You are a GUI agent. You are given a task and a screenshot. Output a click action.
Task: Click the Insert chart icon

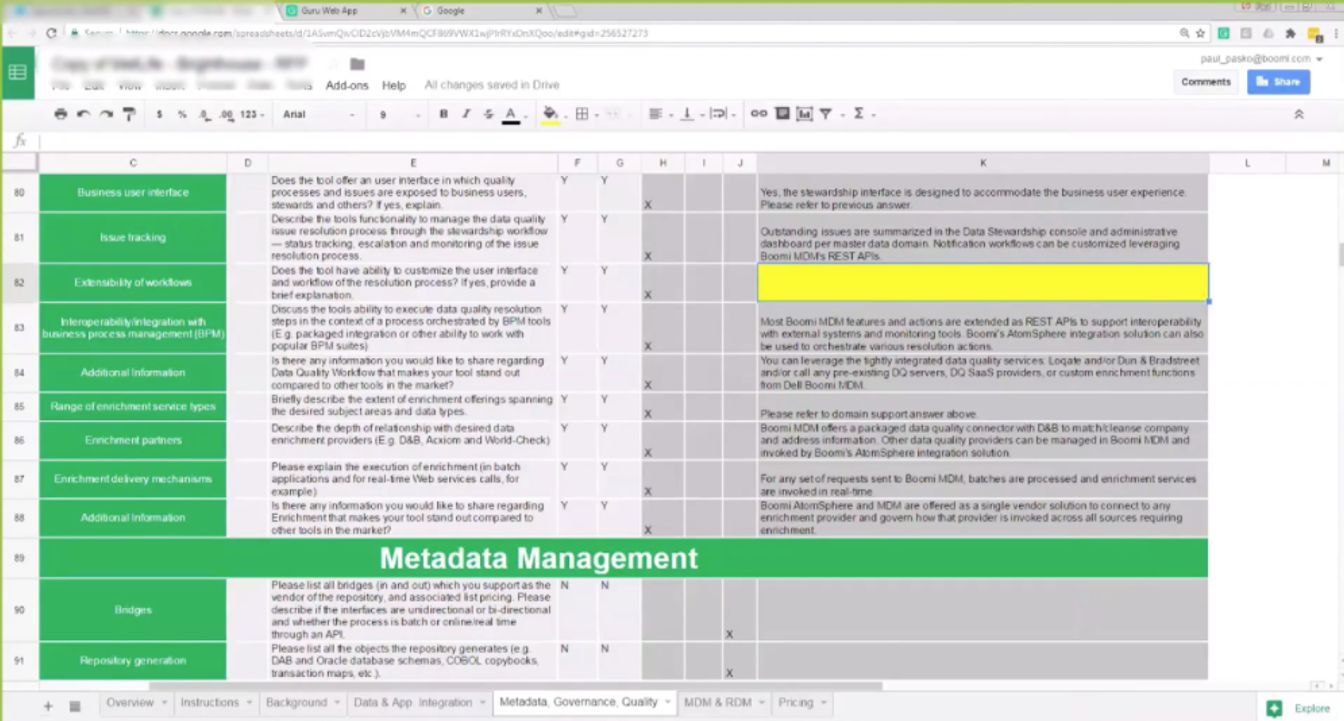tap(804, 114)
